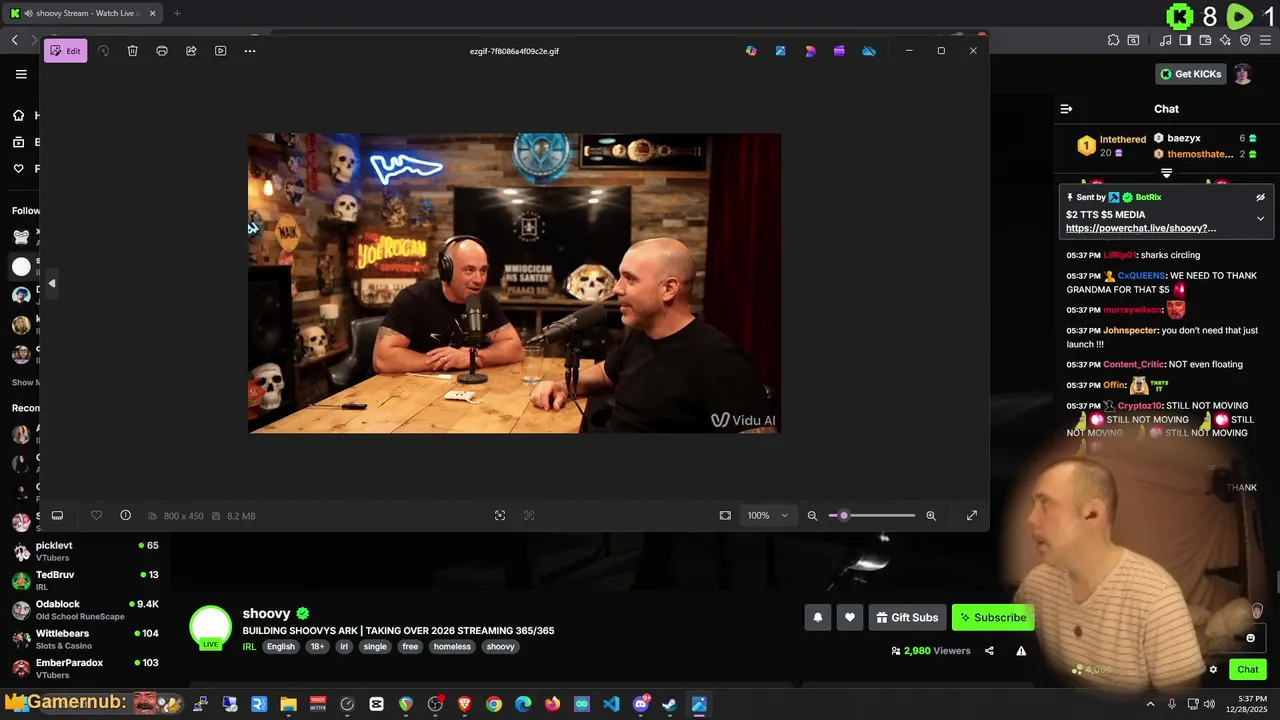
Task: Open Odablock channel in sidebar
Action: pos(85,610)
